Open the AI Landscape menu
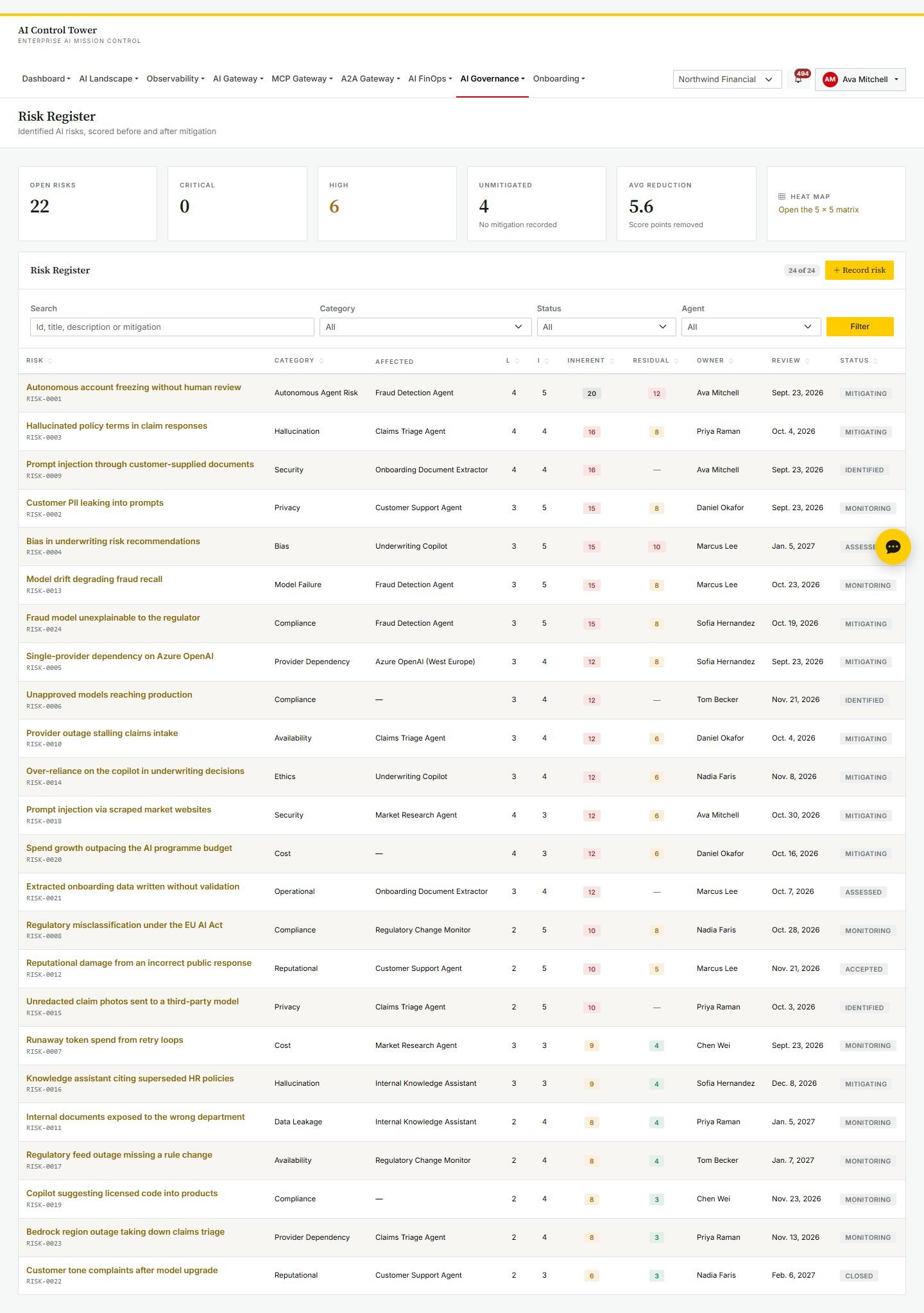The width and height of the screenshot is (924, 1313). [108, 79]
